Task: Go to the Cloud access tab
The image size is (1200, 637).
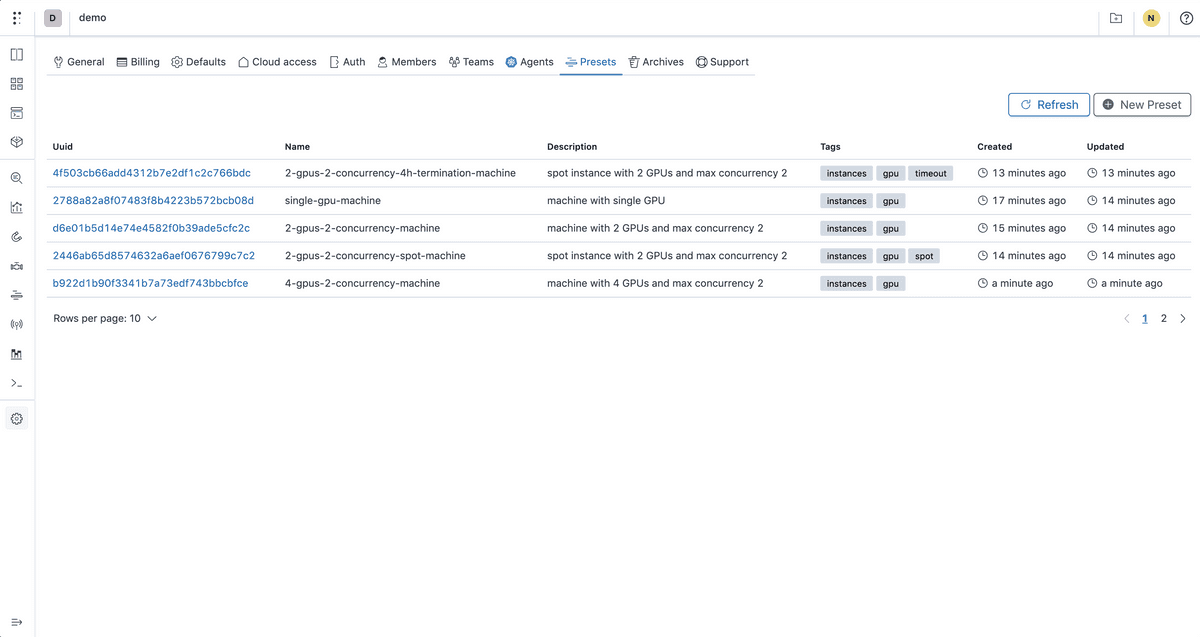Action: pyautogui.click(x=277, y=62)
